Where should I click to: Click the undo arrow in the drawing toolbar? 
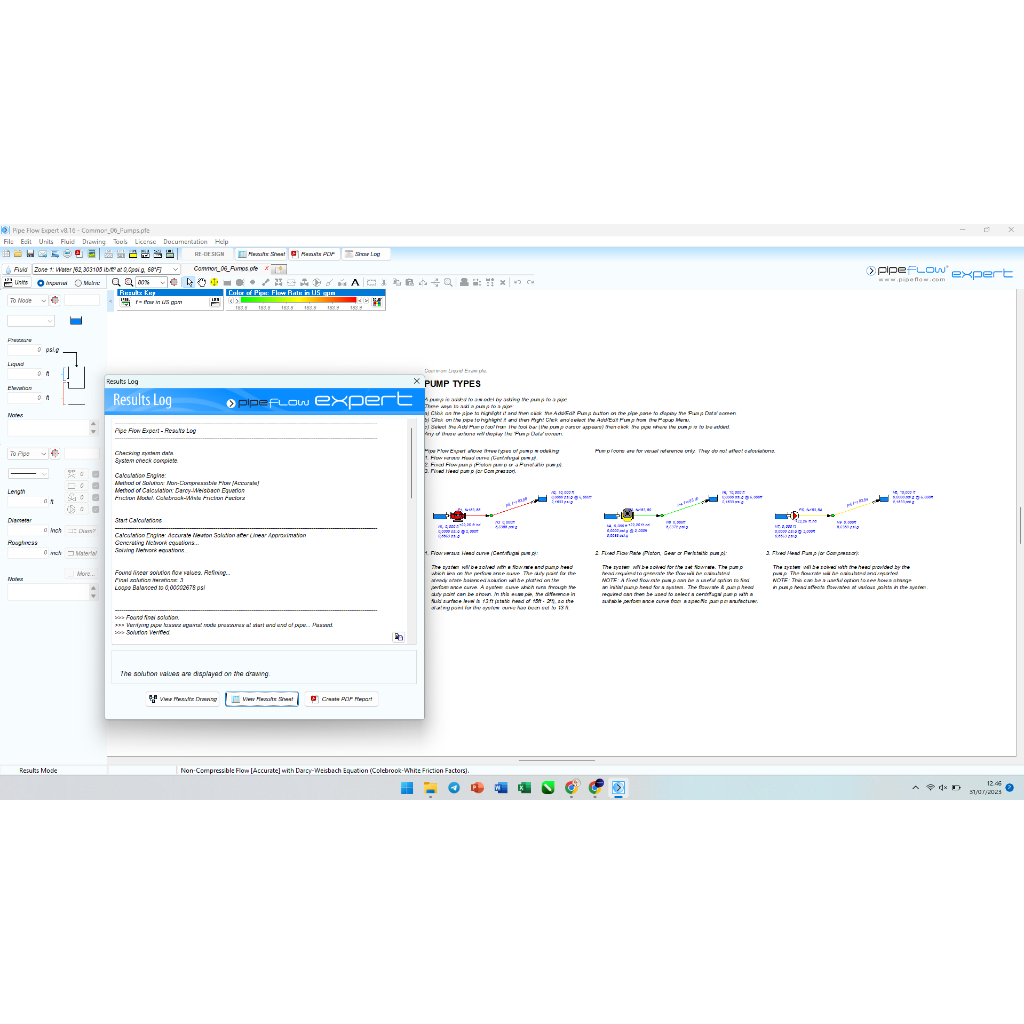[x=517, y=283]
